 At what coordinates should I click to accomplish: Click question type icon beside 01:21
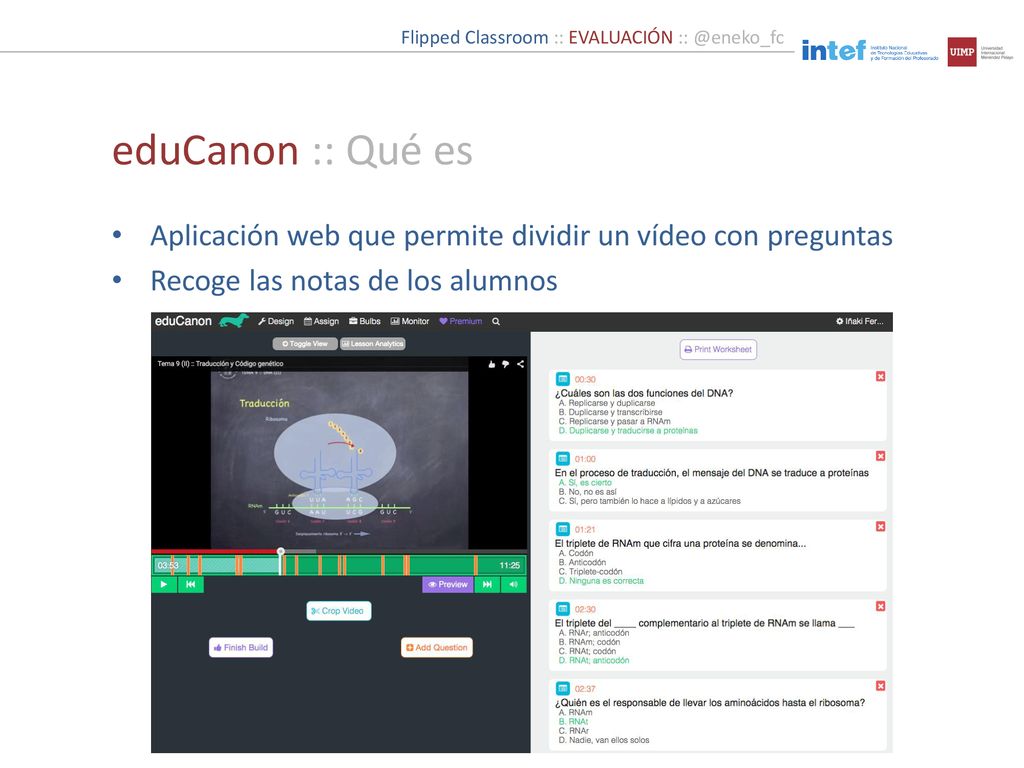point(562,529)
